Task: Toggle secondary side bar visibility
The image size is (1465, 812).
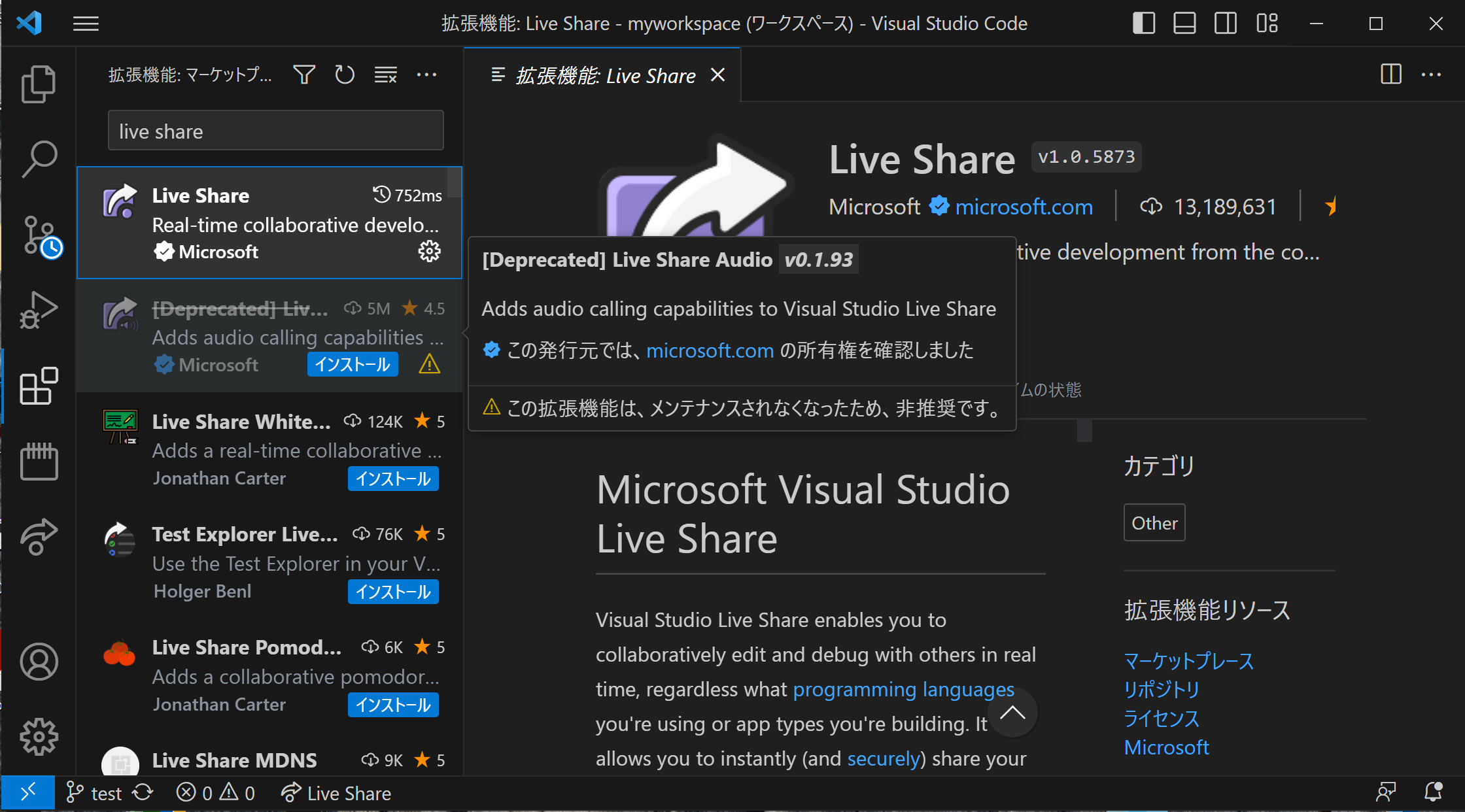Action: [1226, 24]
